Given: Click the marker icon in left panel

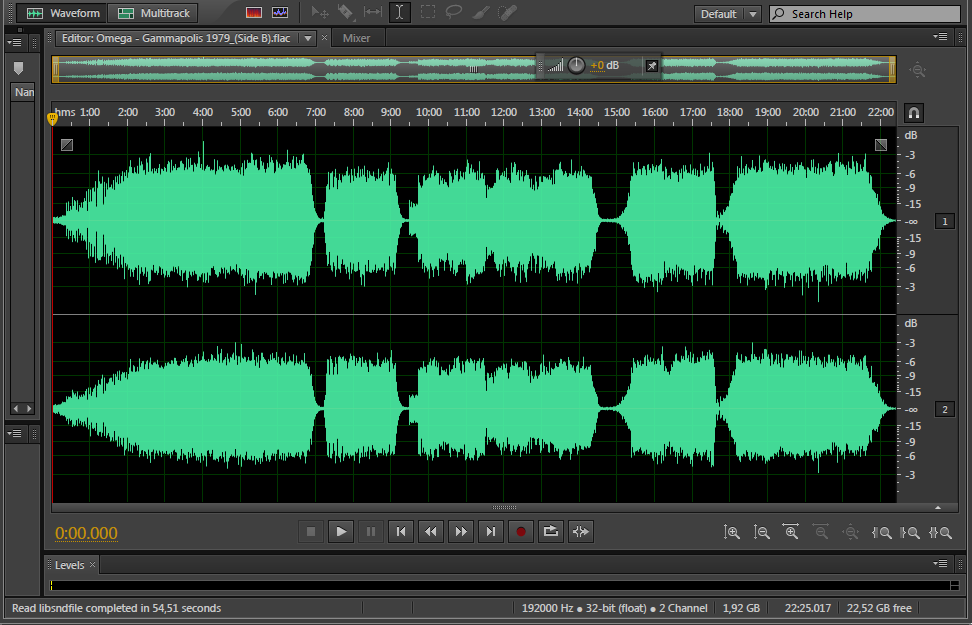Looking at the screenshot, I should [19, 68].
